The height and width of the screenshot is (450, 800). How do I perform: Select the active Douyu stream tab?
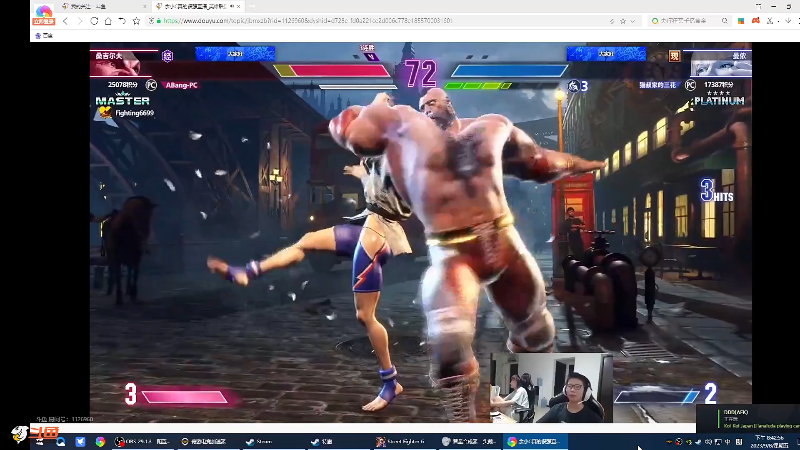(198, 7)
